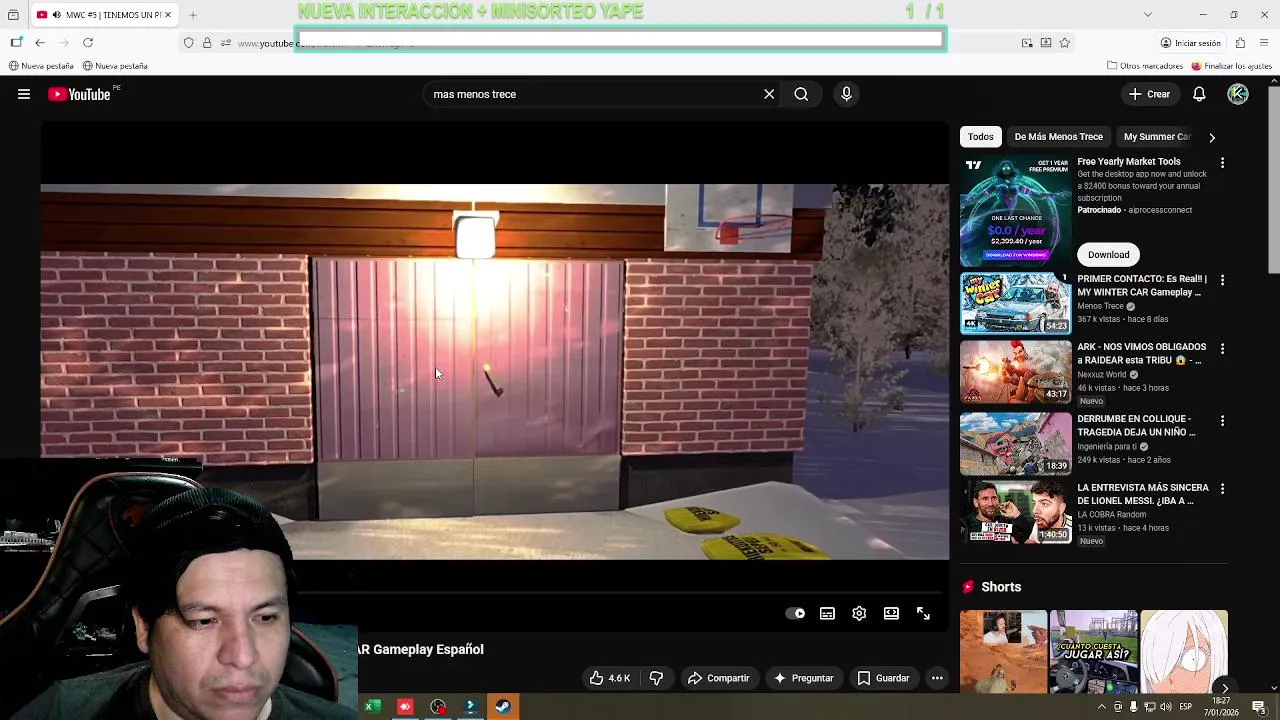Image resolution: width=1280 pixels, height=720 pixels.
Task: Enter fullscreen mode in the player
Action: tap(923, 613)
